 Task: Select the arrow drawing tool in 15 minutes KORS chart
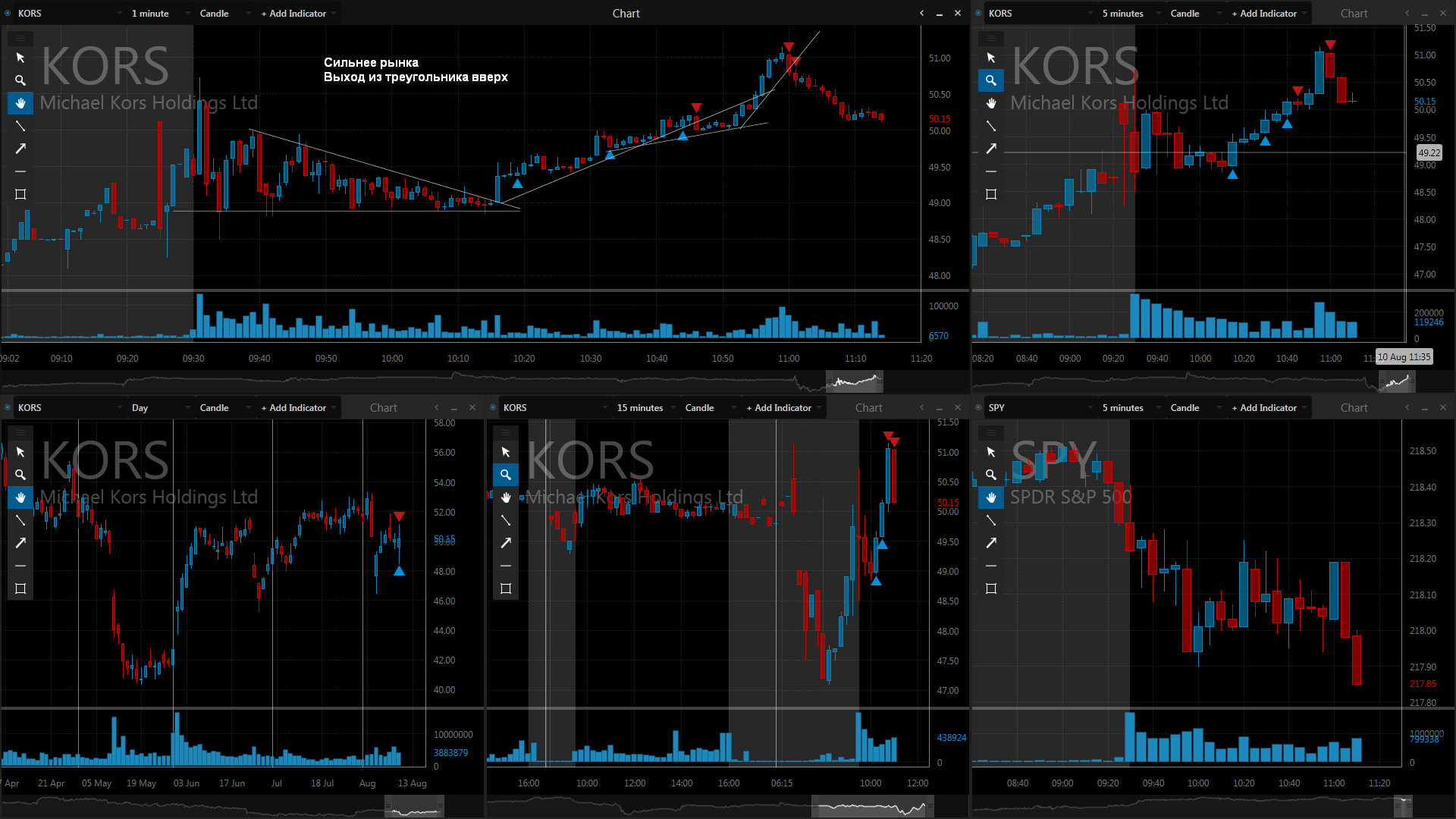pos(506,543)
